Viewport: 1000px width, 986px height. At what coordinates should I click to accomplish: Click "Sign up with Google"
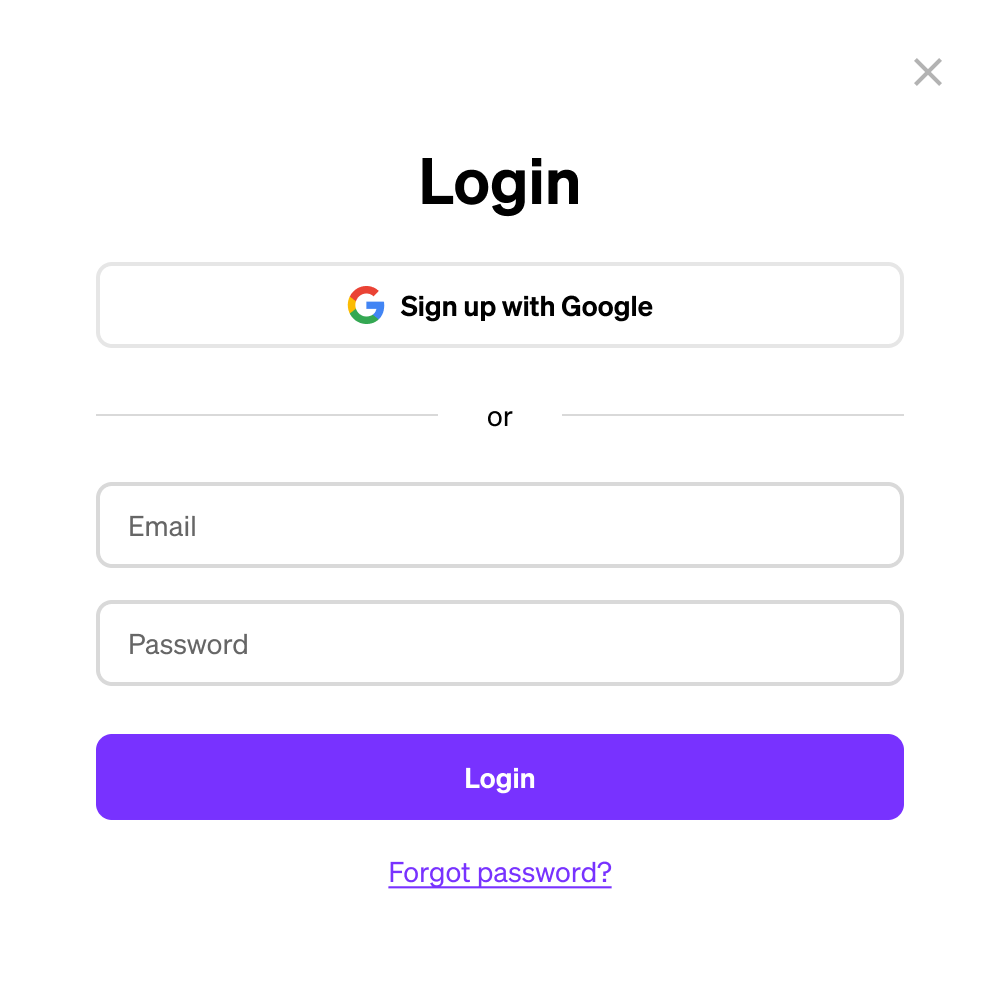(500, 305)
